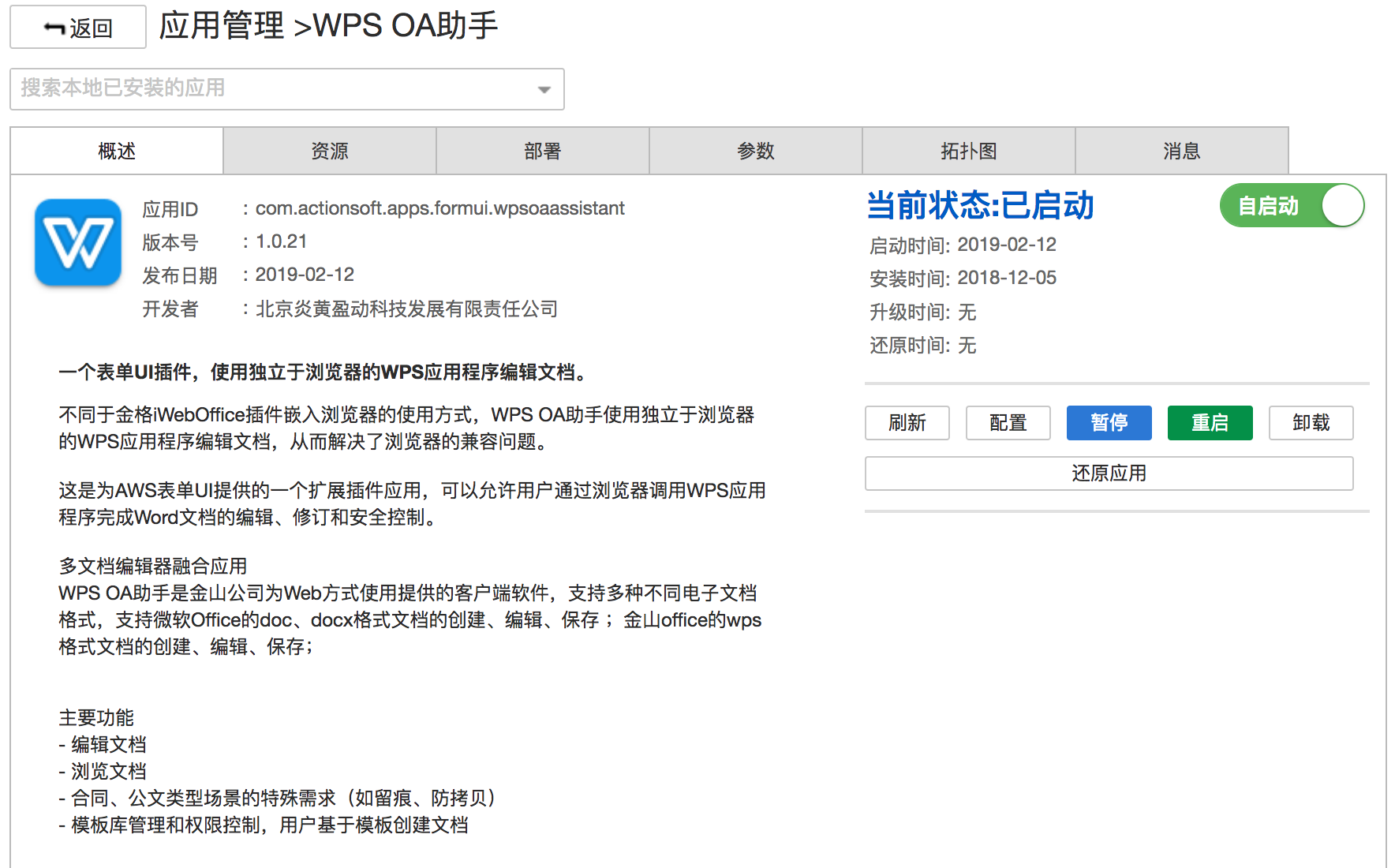Click the 还原时间: 无 line
The image size is (1395, 868).
(923, 346)
